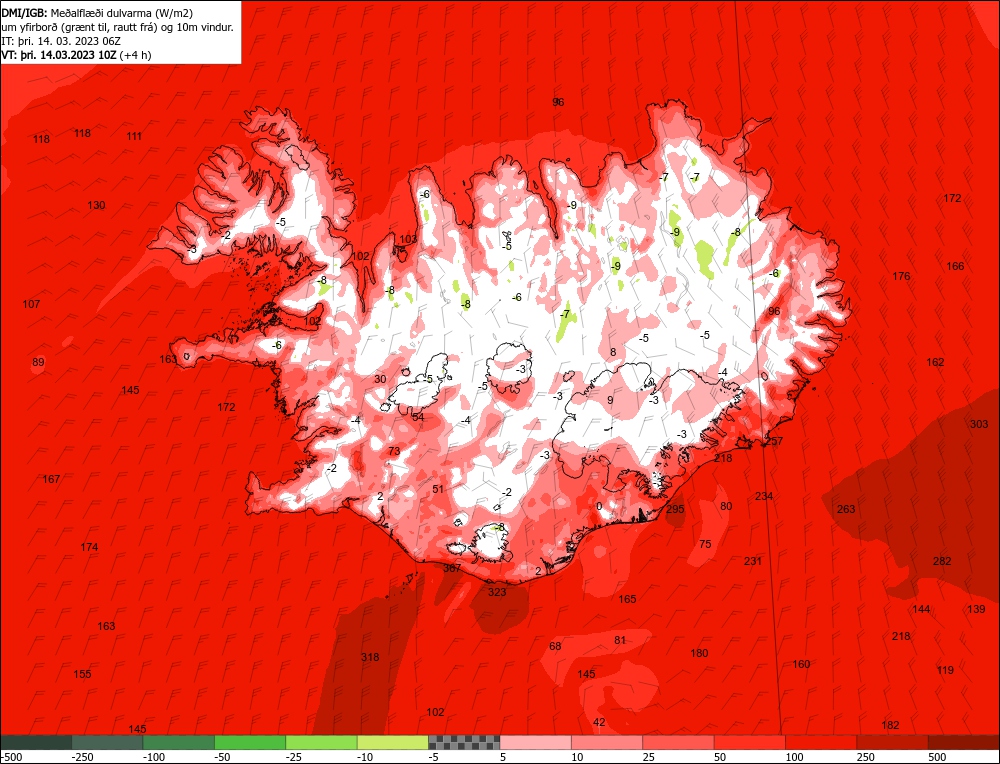Click the '-100' legend label
The width and height of the screenshot is (1000, 764).
tap(154, 757)
